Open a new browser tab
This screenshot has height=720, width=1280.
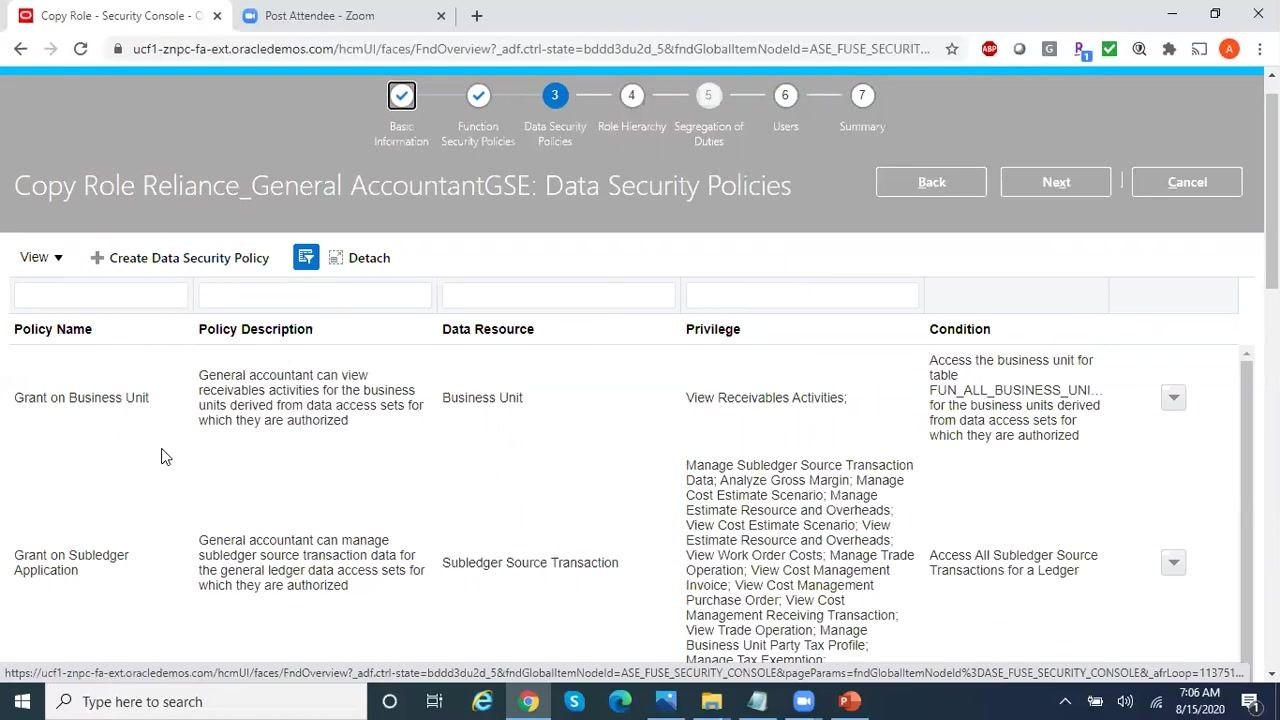click(x=477, y=16)
